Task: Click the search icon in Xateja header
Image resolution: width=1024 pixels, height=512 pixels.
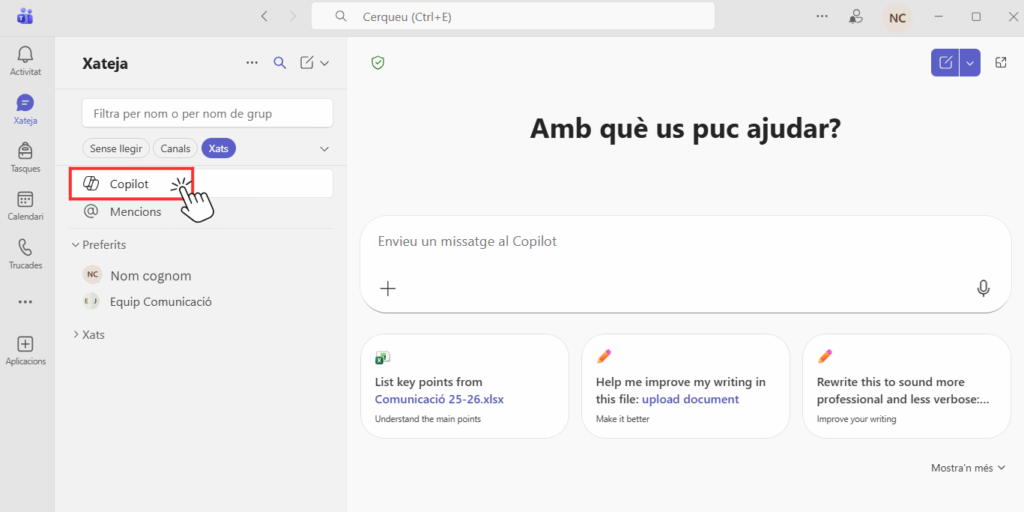Action: pyautogui.click(x=280, y=63)
